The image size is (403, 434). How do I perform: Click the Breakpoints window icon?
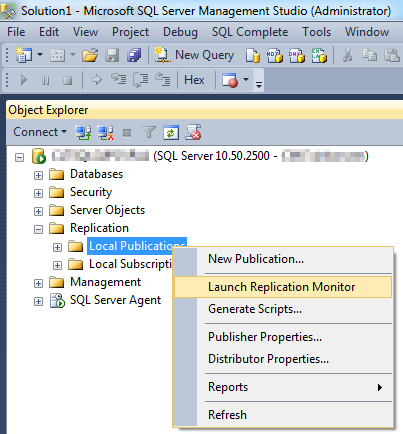pyautogui.click(x=230, y=80)
